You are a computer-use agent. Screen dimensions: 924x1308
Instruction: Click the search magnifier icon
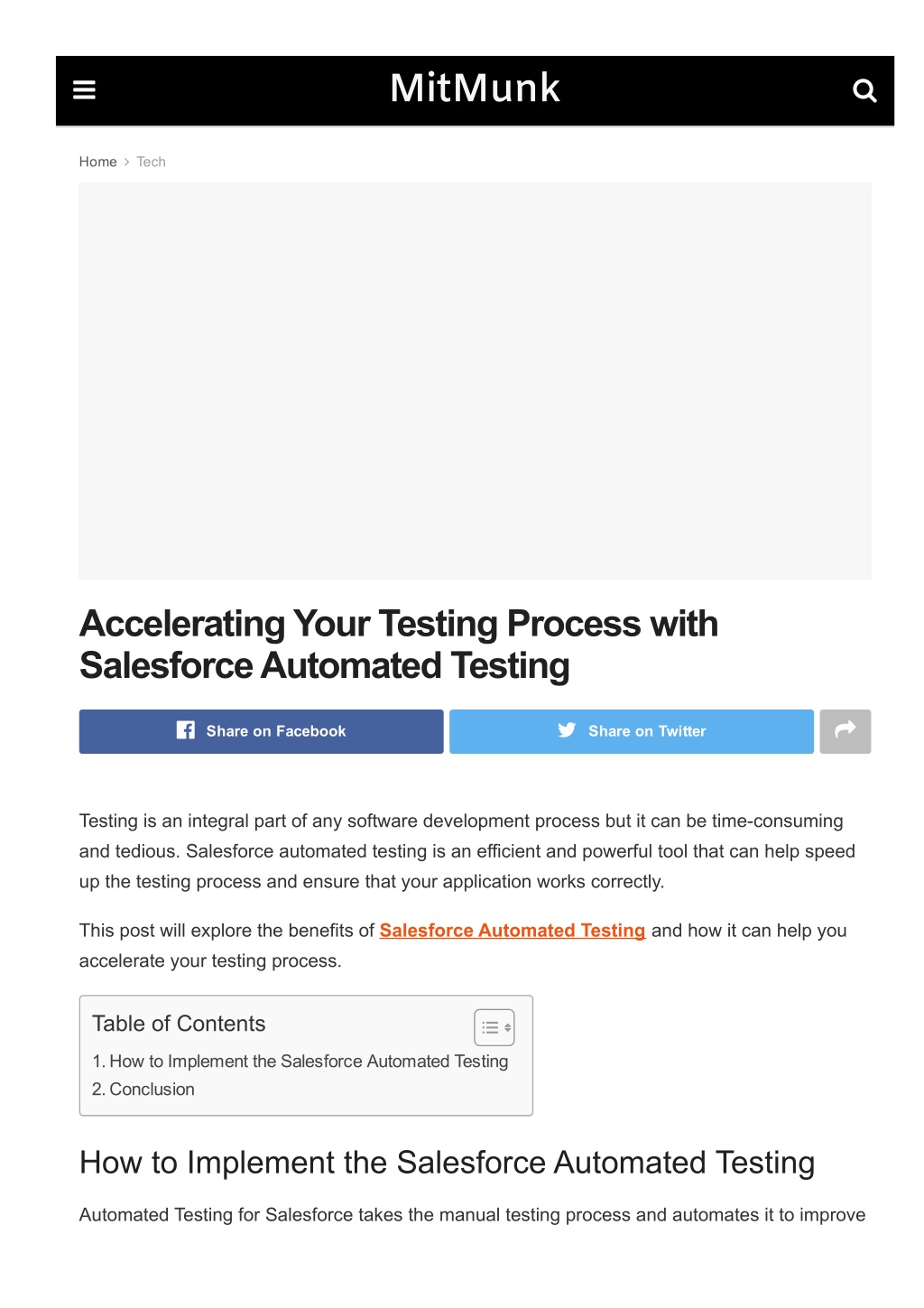coord(864,90)
